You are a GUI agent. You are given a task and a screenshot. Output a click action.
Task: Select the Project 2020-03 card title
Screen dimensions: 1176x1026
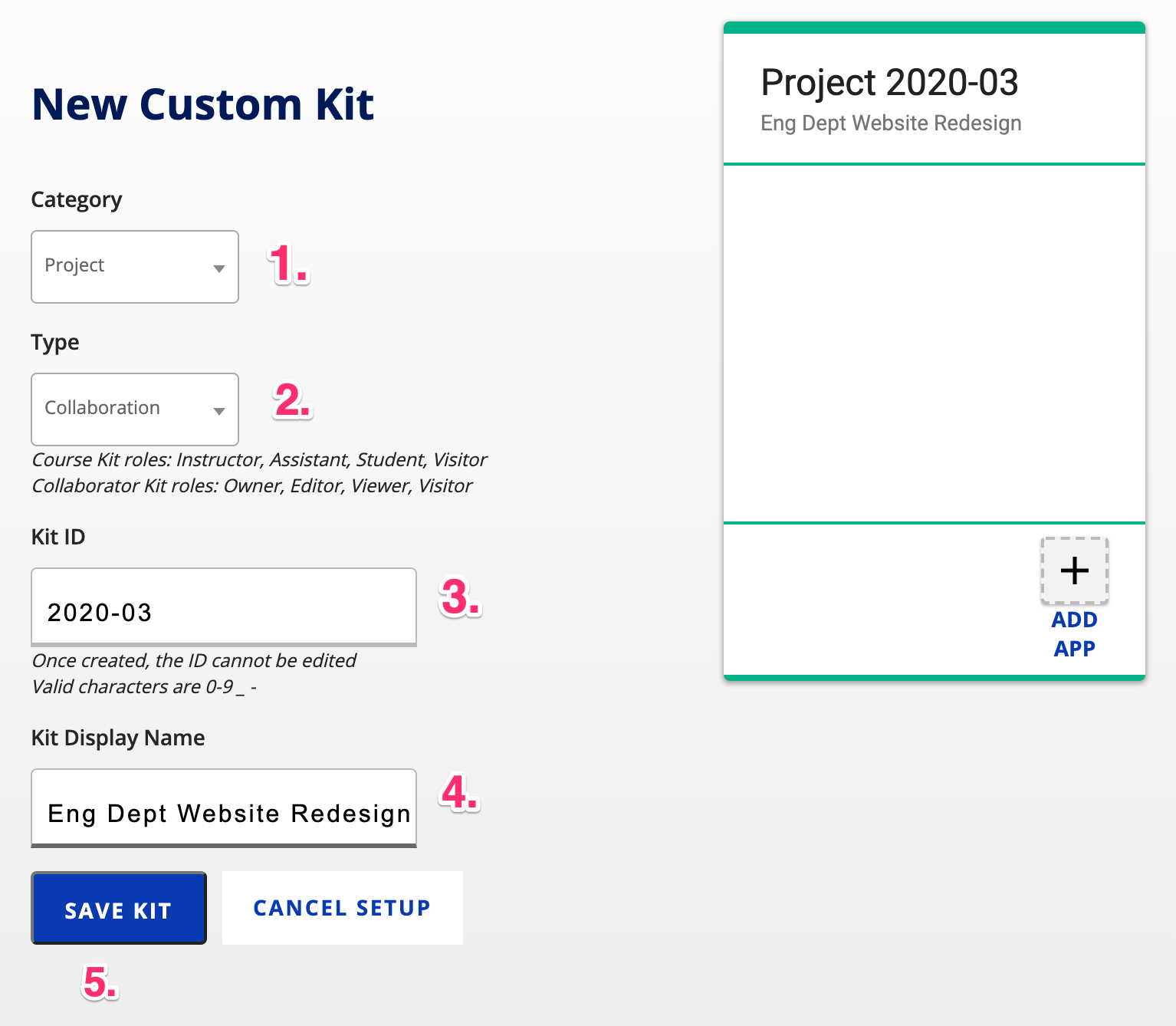click(x=889, y=83)
